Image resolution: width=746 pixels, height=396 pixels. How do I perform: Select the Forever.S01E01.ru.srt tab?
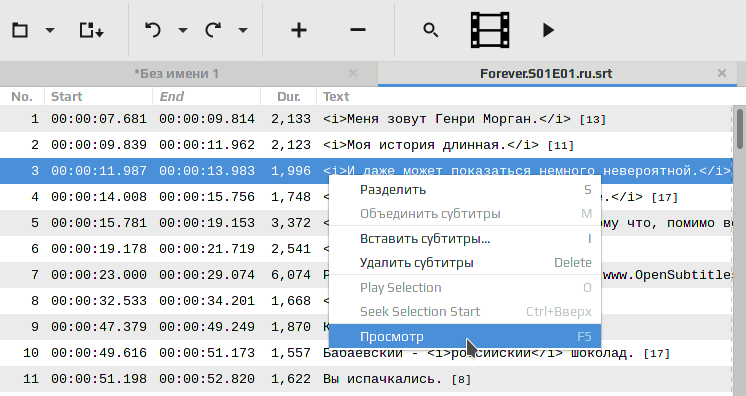pyautogui.click(x=546, y=74)
